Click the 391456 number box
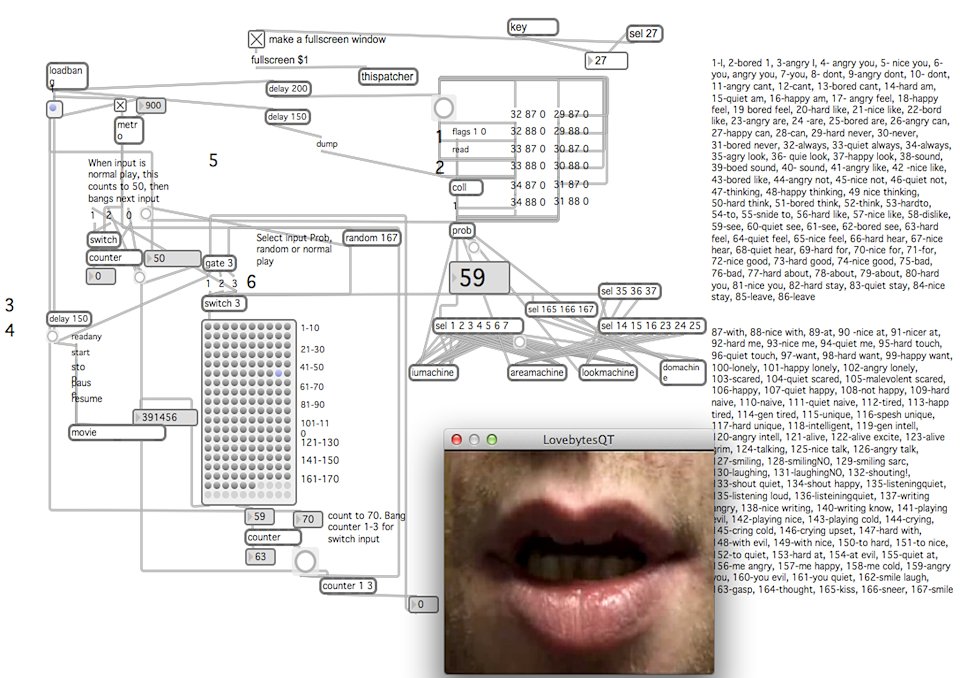This screenshot has width=960, height=678. coord(165,418)
